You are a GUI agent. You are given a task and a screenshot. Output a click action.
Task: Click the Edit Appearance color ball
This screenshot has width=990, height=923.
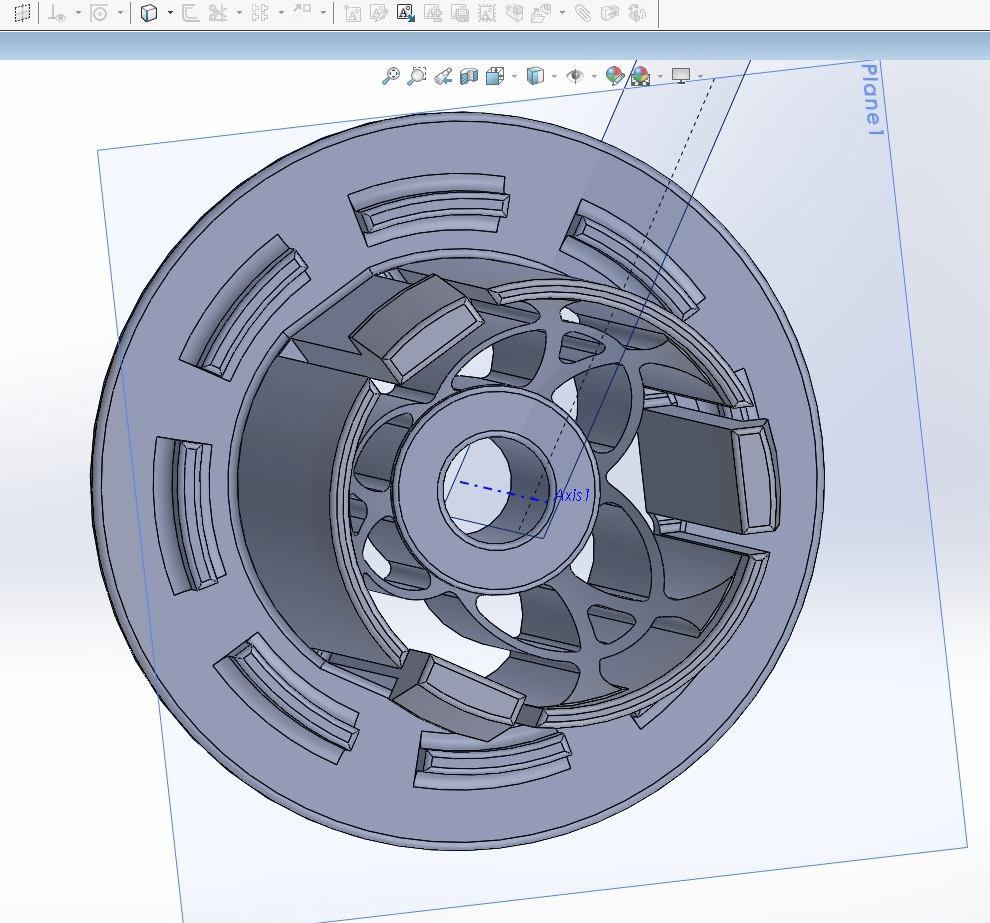(x=614, y=76)
